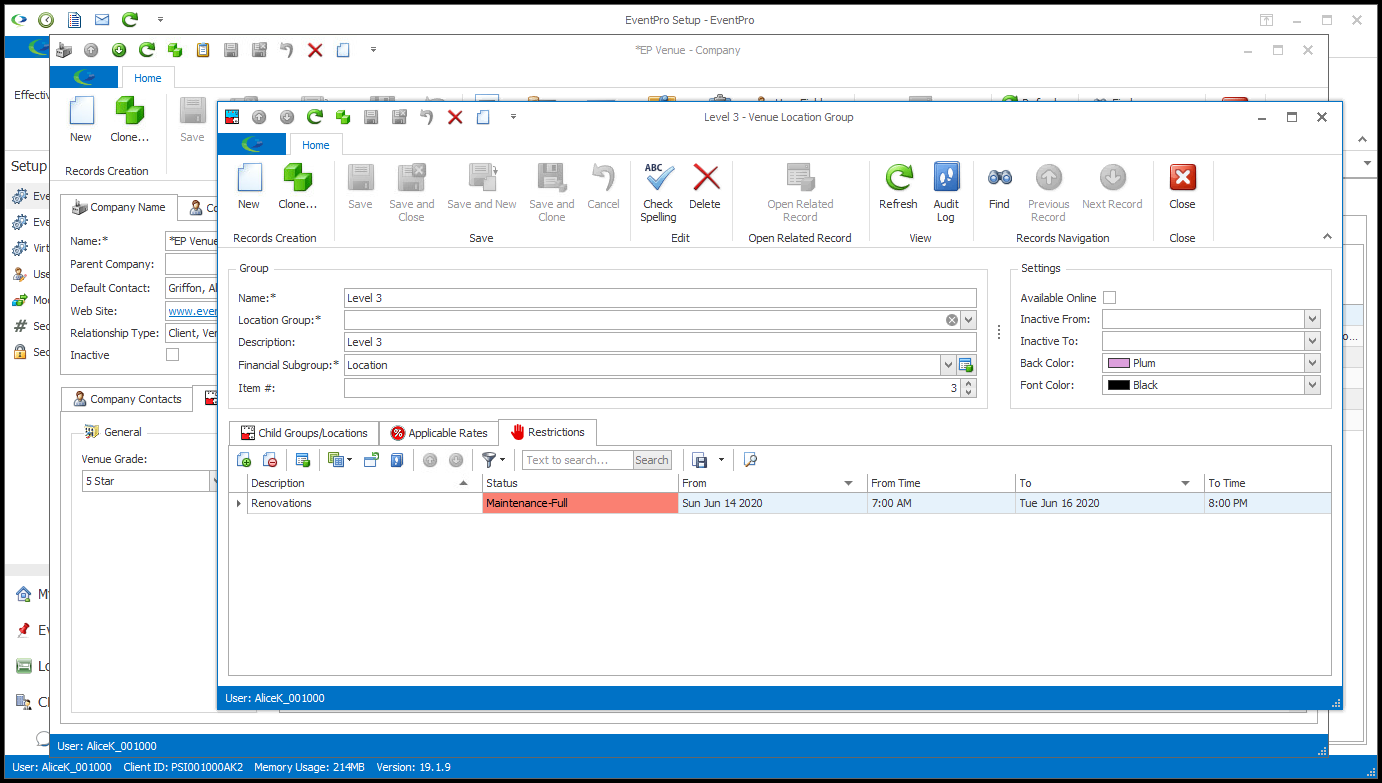Click New in EP Venue Company ribbon
The image size is (1382, 783).
click(81, 120)
